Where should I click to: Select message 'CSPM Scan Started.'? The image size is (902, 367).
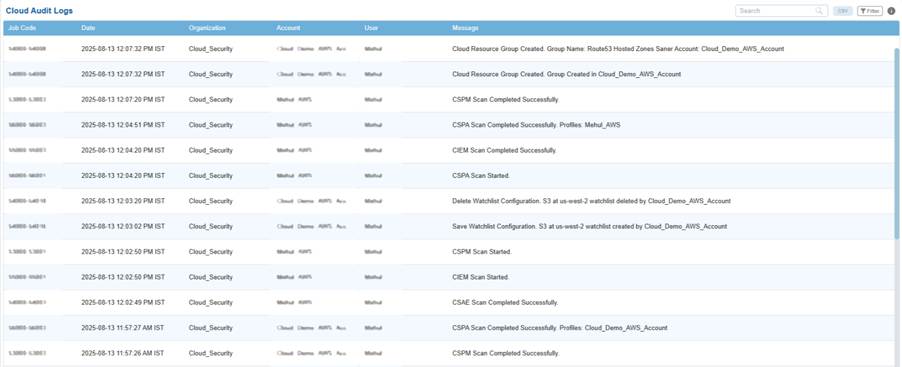click(x=482, y=251)
